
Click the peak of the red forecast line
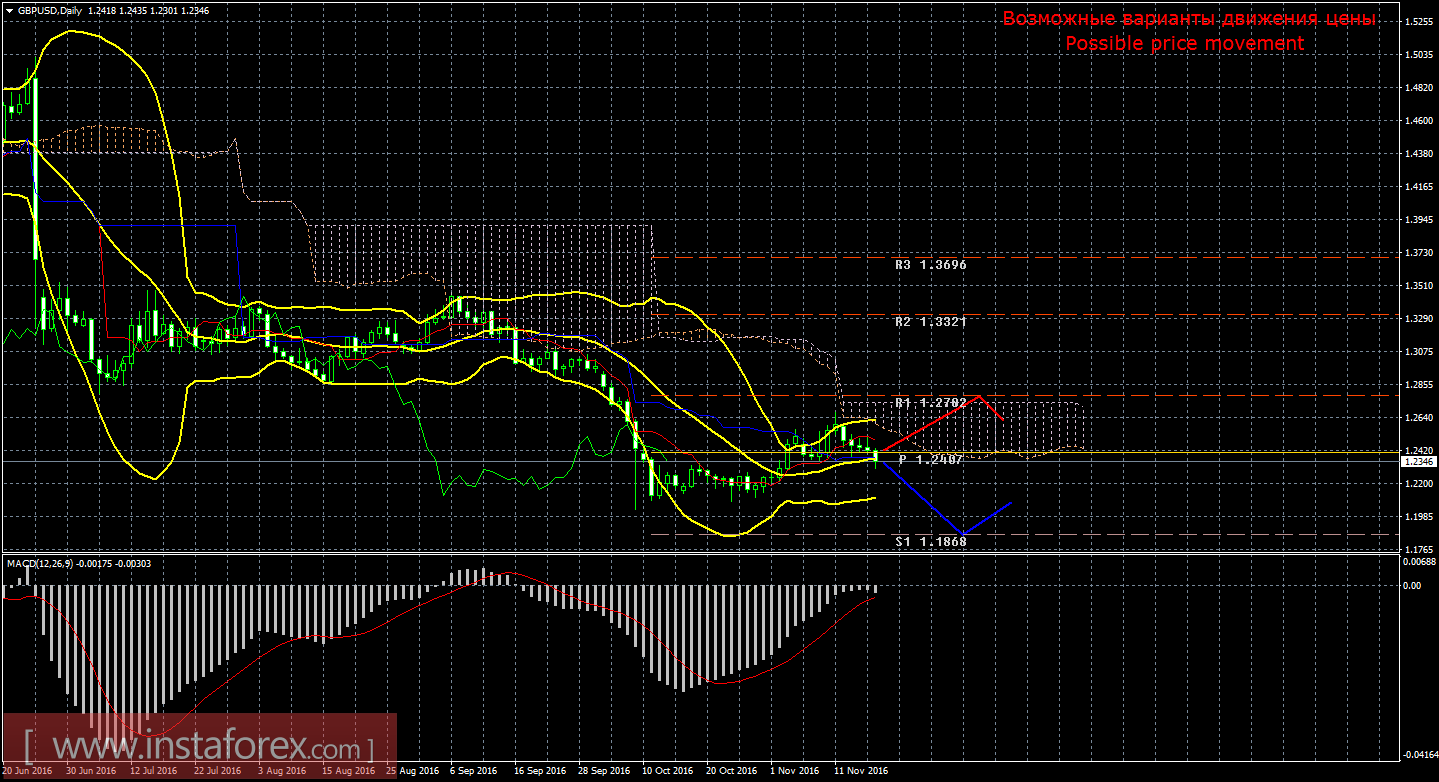[x=981, y=396]
